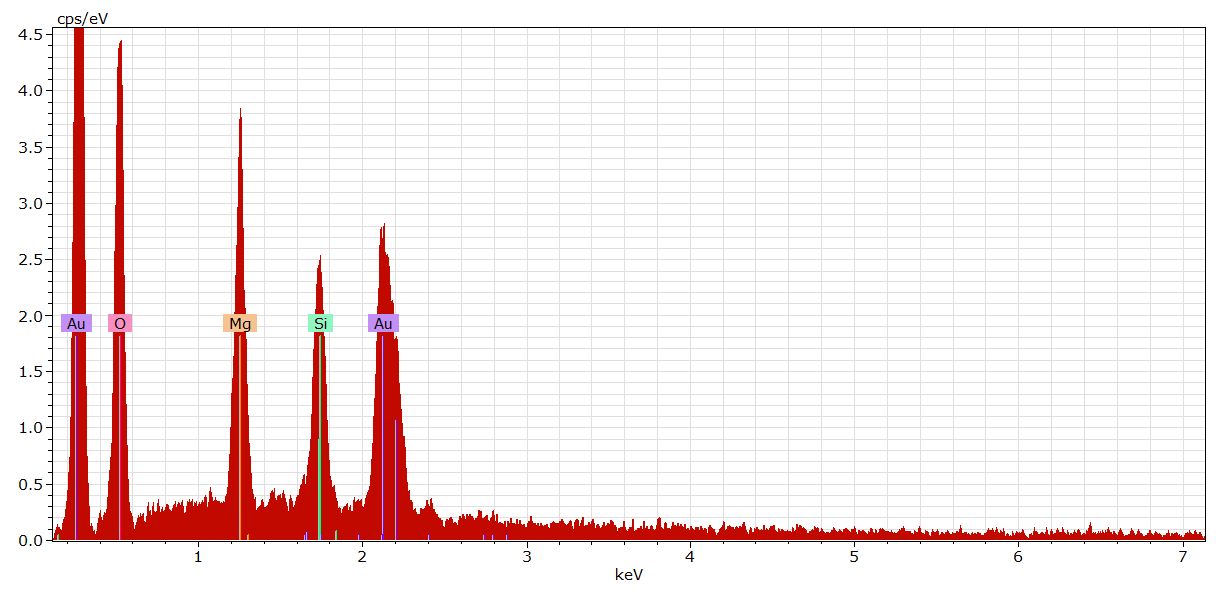
Task: Select the green Si element label
Action: point(320,323)
